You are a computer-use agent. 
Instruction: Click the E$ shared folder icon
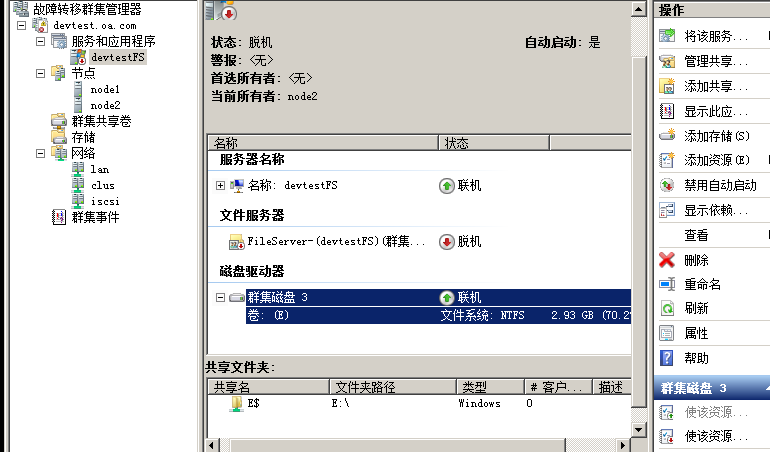point(237,403)
